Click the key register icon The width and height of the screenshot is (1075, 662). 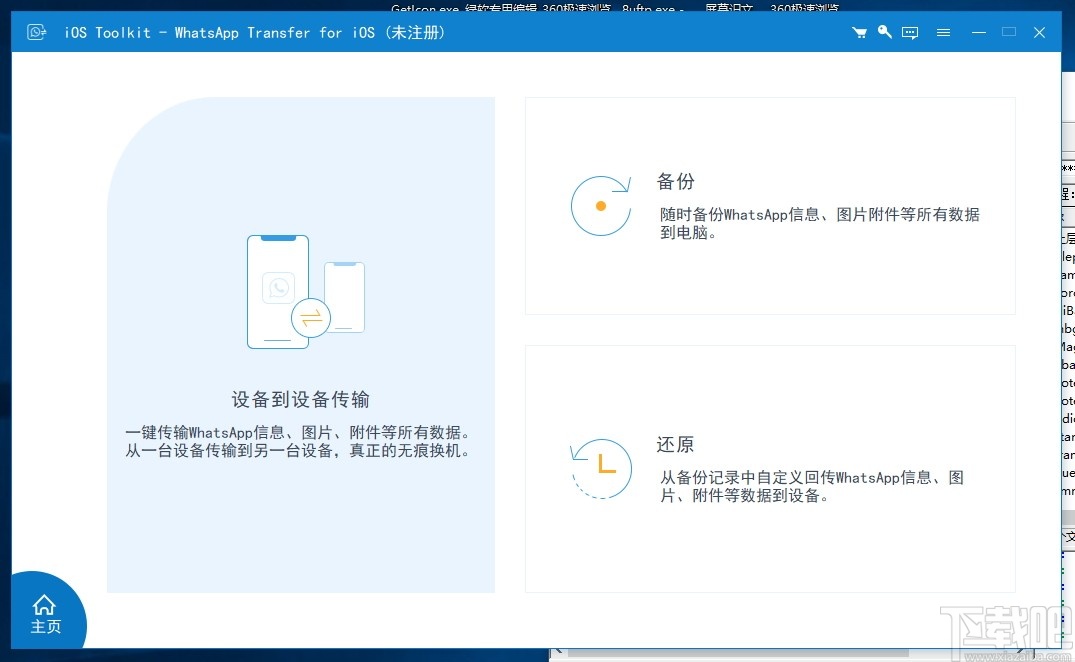point(884,32)
